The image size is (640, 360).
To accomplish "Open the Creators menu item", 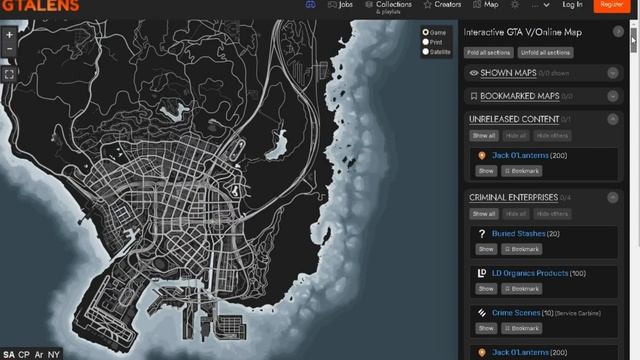I will pos(442,4).
